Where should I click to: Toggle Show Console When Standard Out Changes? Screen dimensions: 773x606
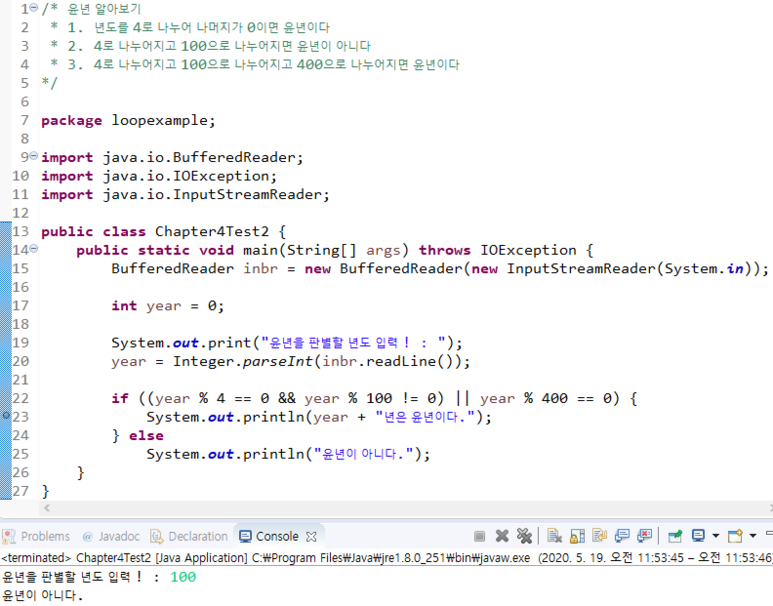tap(622, 536)
